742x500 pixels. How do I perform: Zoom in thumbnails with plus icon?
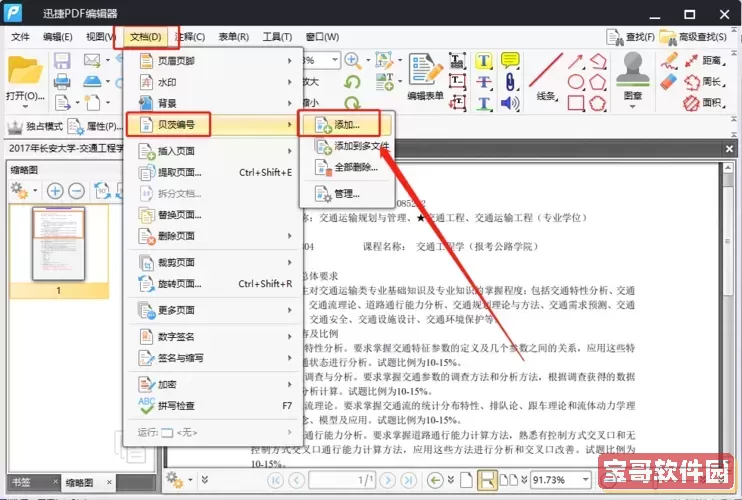55,191
